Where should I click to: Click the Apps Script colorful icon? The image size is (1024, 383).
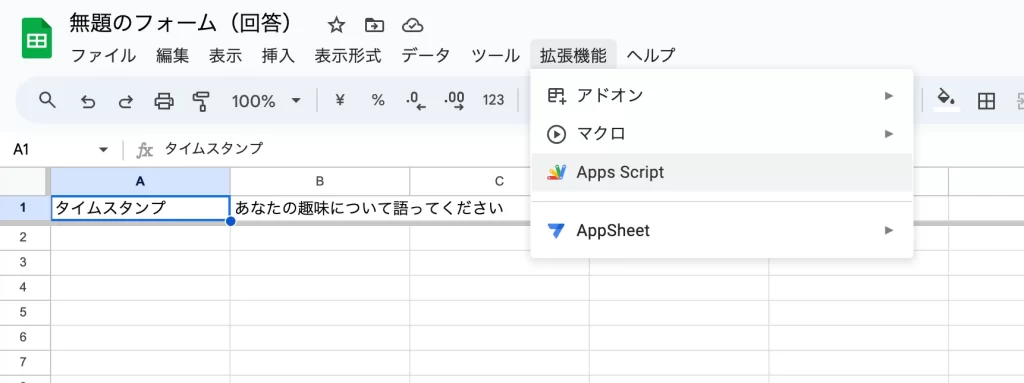click(556, 172)
